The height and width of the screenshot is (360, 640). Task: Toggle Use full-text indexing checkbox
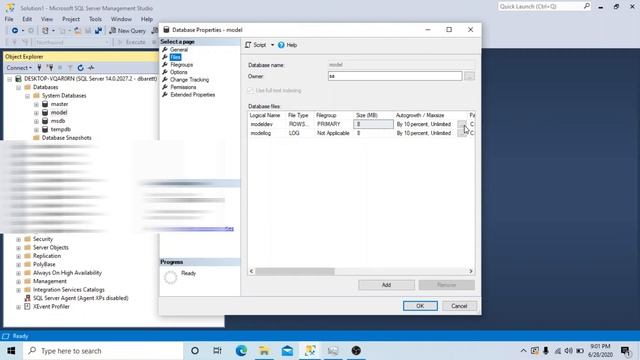click(x=251, y=91)
